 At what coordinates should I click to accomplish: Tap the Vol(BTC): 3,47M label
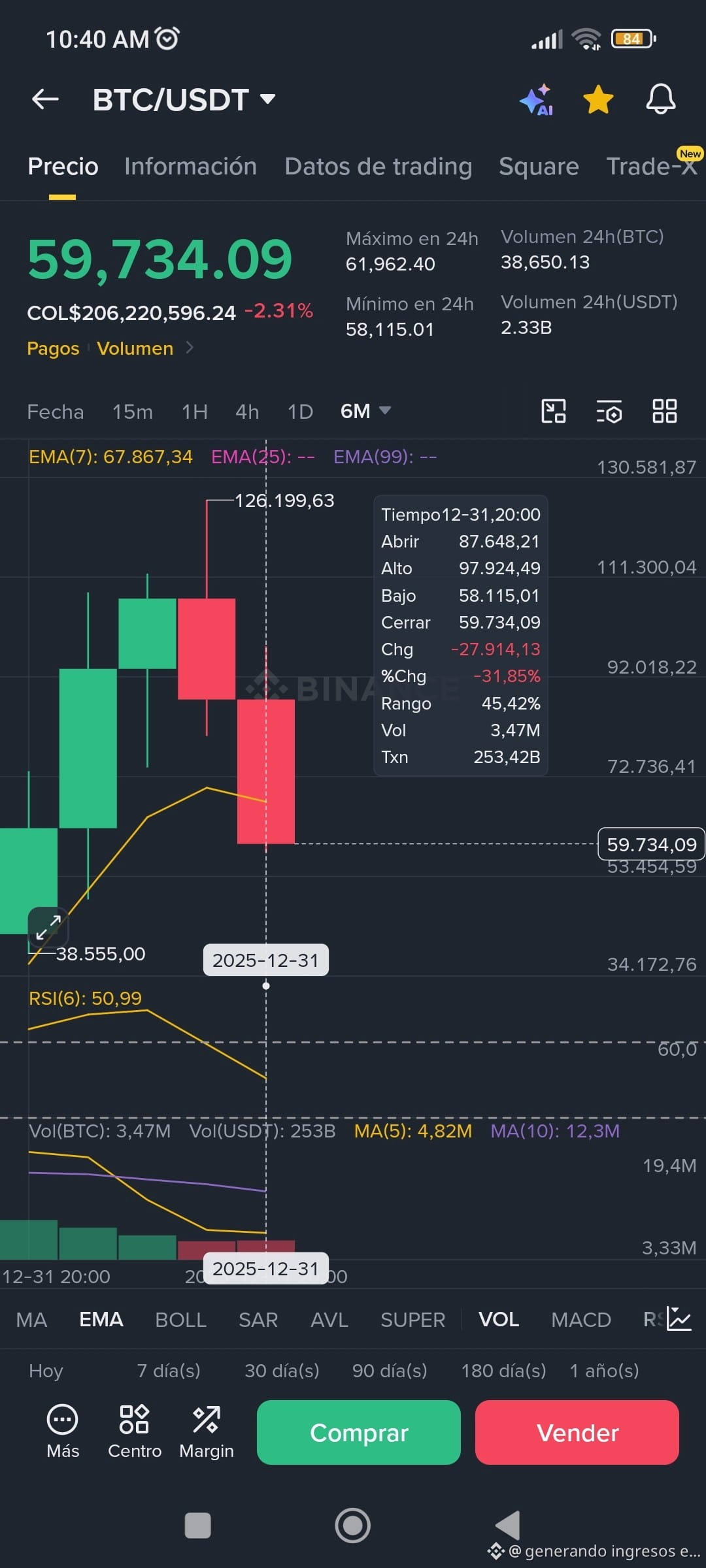click(x=100, y=1131)
